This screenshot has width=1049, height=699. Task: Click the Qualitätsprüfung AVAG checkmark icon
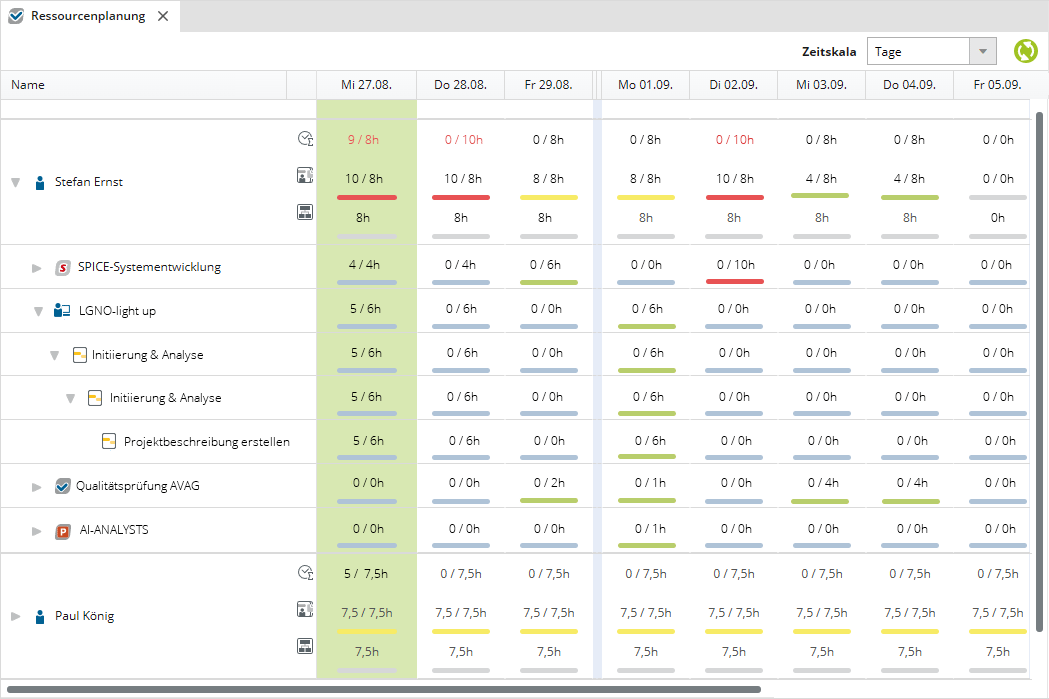[62, 487]
